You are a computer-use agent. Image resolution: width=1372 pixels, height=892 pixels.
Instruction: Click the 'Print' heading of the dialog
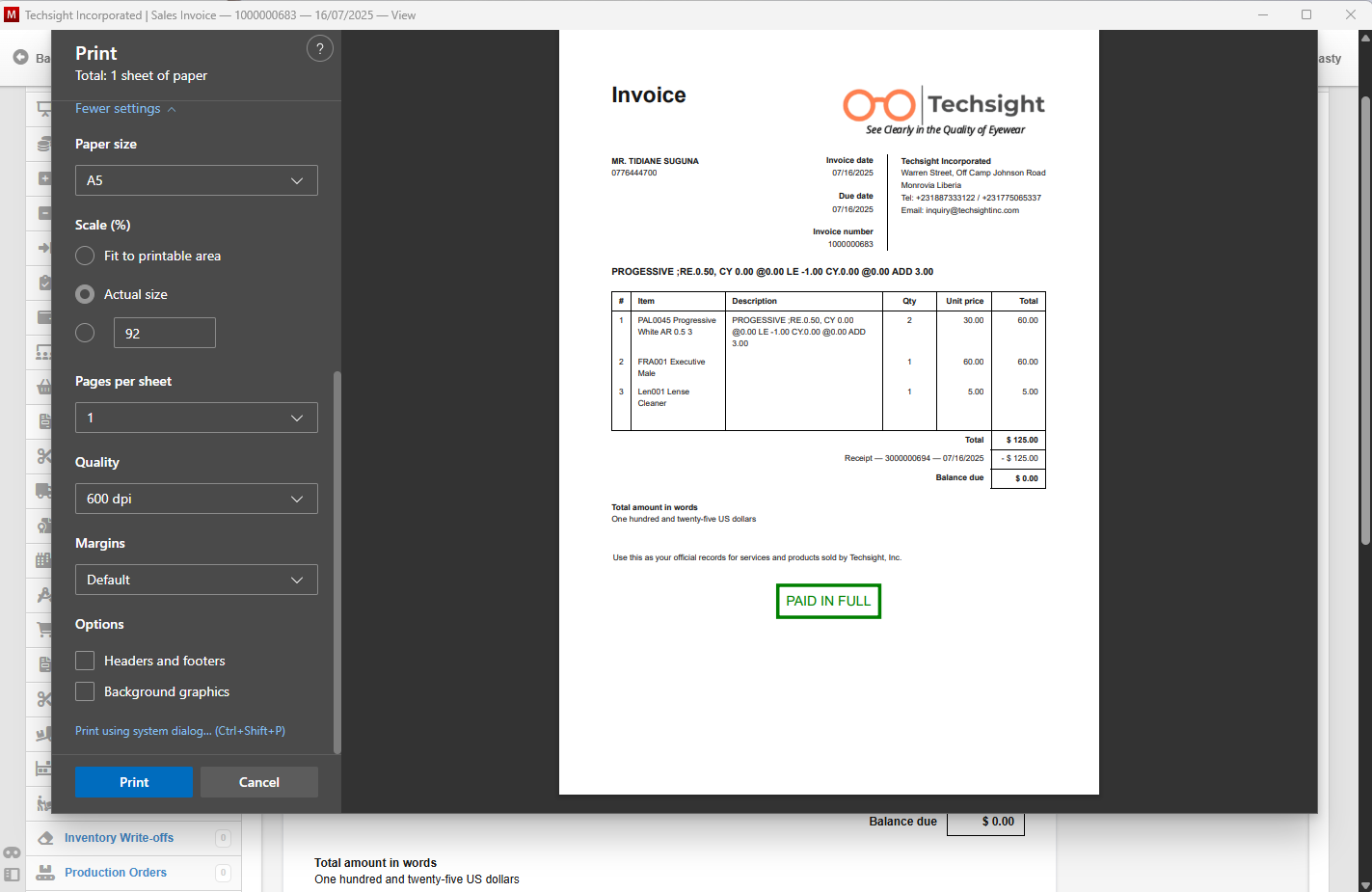(96, 53)
